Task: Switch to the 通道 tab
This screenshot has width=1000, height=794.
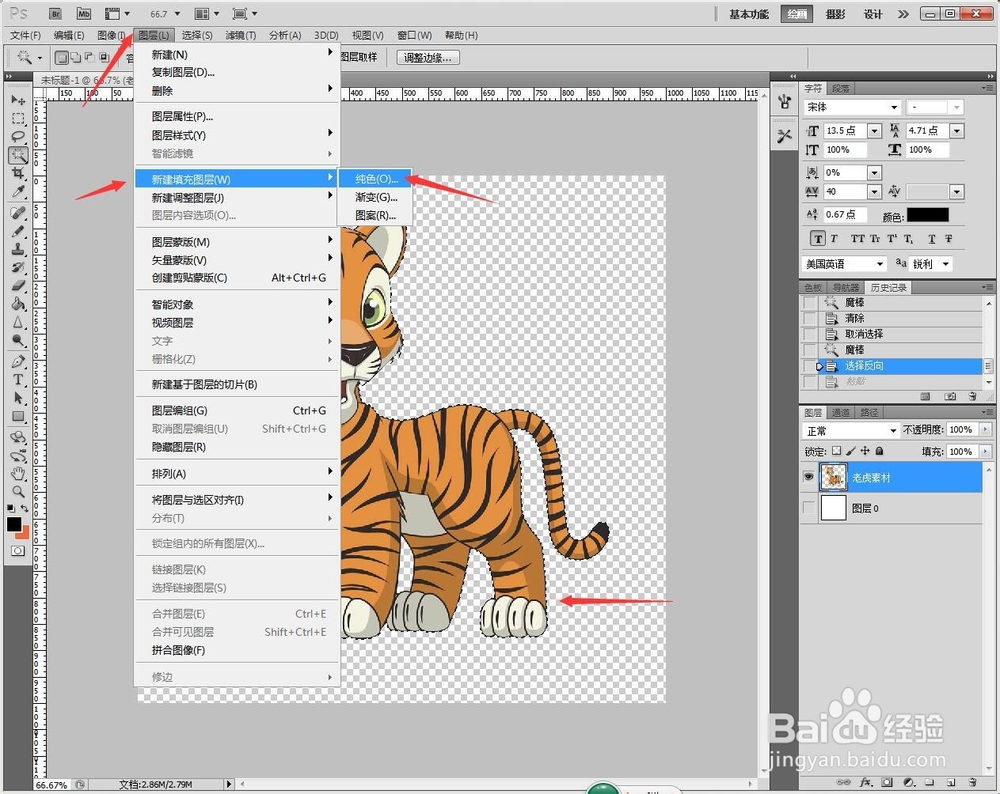Action: [840, 413]
